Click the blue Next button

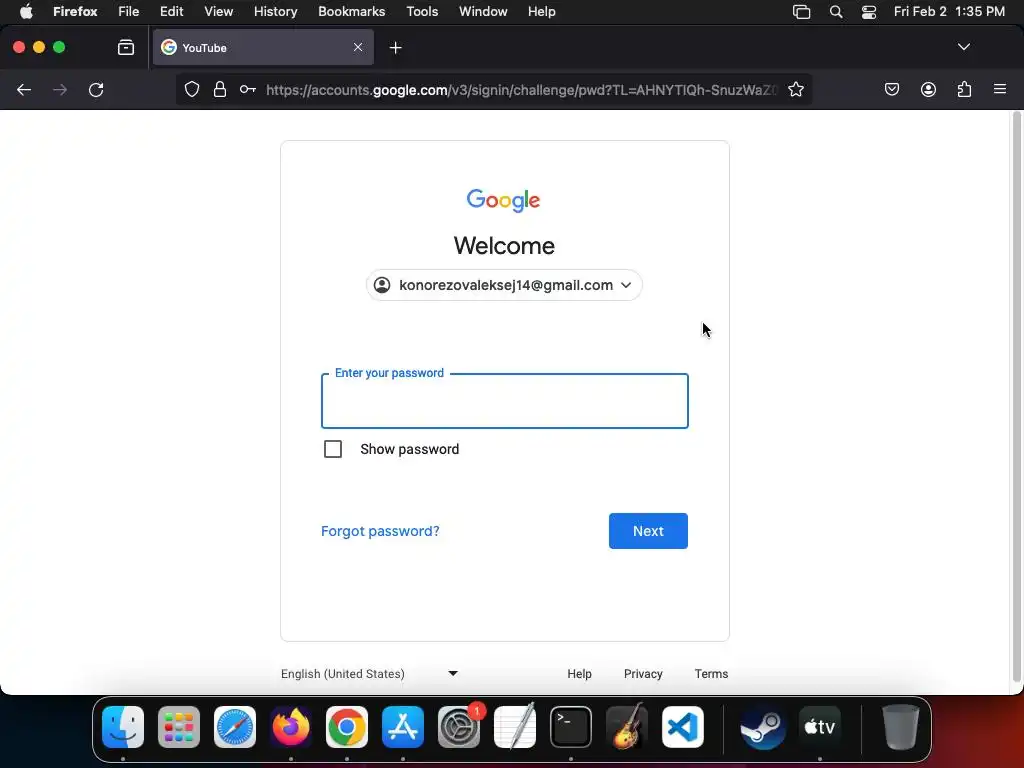(x=648, y=531)
